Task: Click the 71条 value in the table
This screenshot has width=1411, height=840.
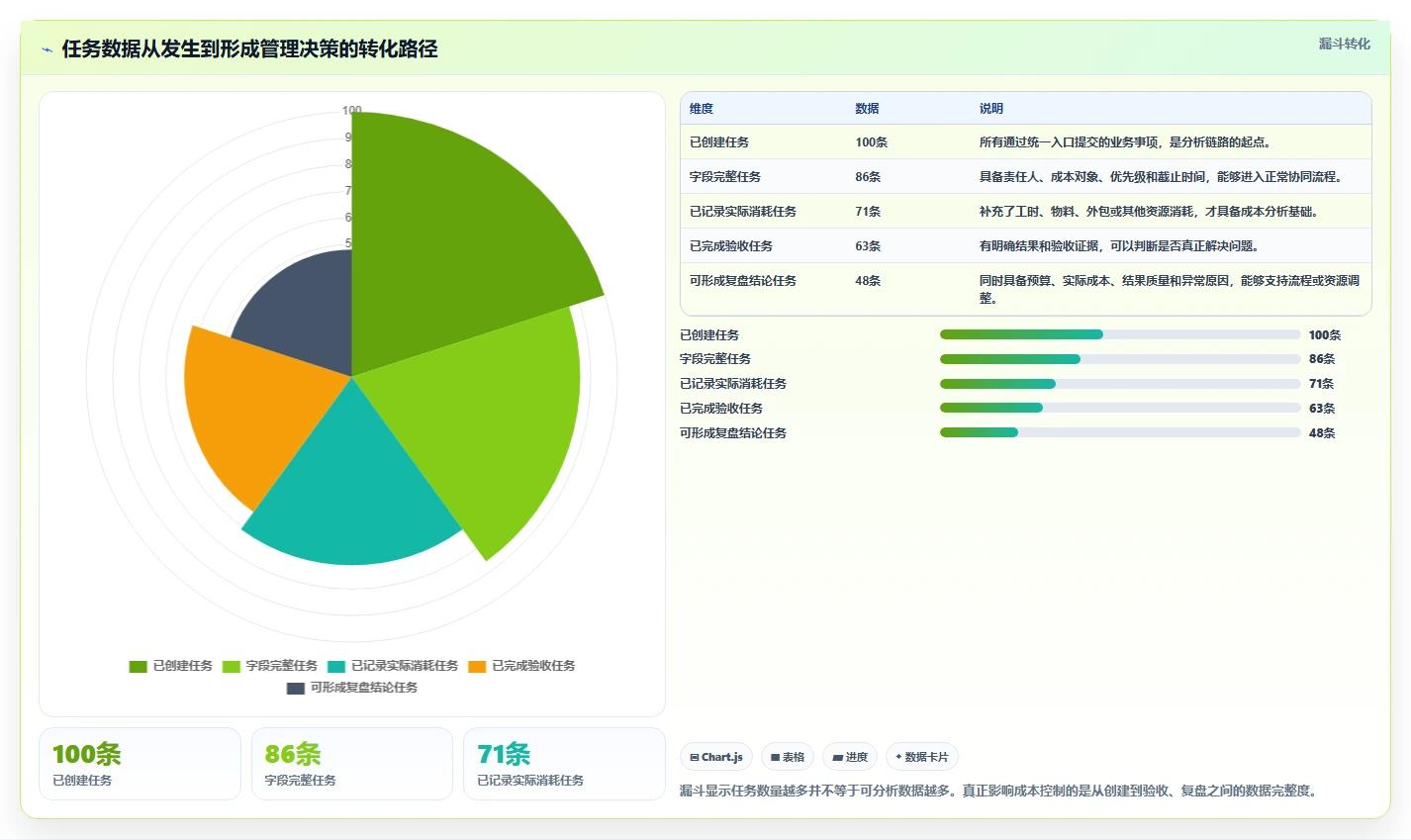Action: (868, 212)
